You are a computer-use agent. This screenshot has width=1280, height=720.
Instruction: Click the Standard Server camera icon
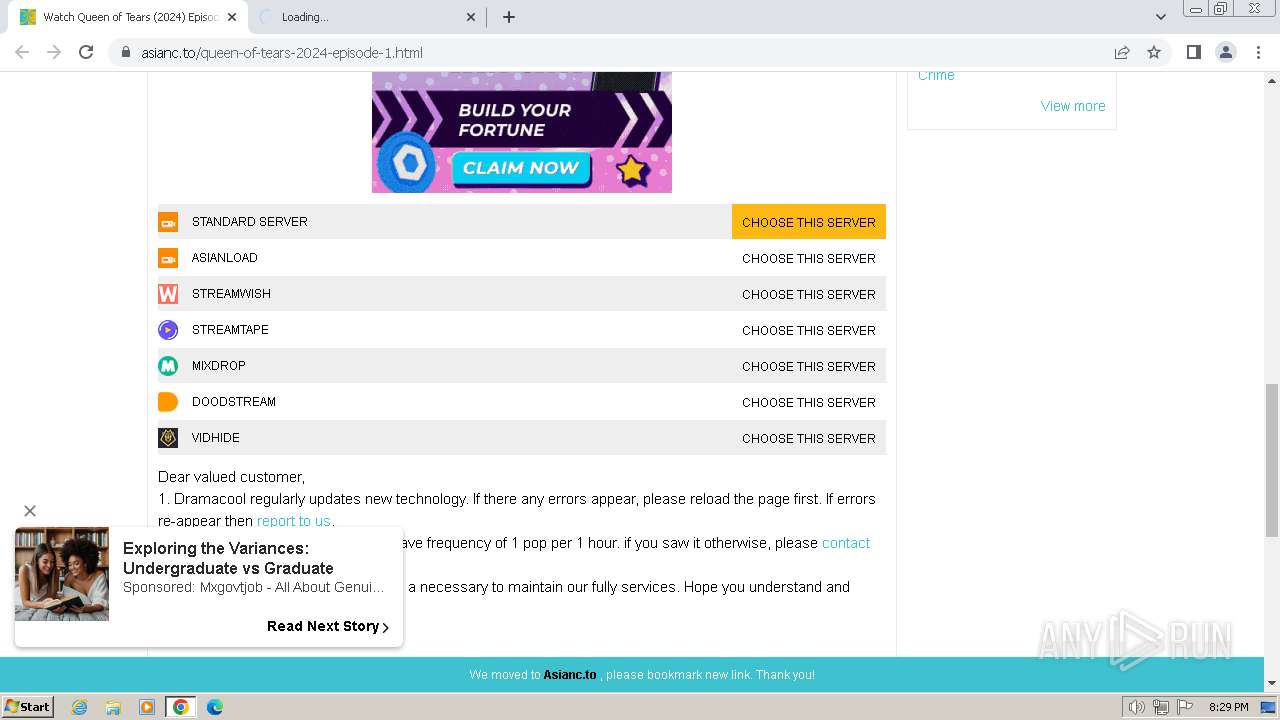coord(168,222)
